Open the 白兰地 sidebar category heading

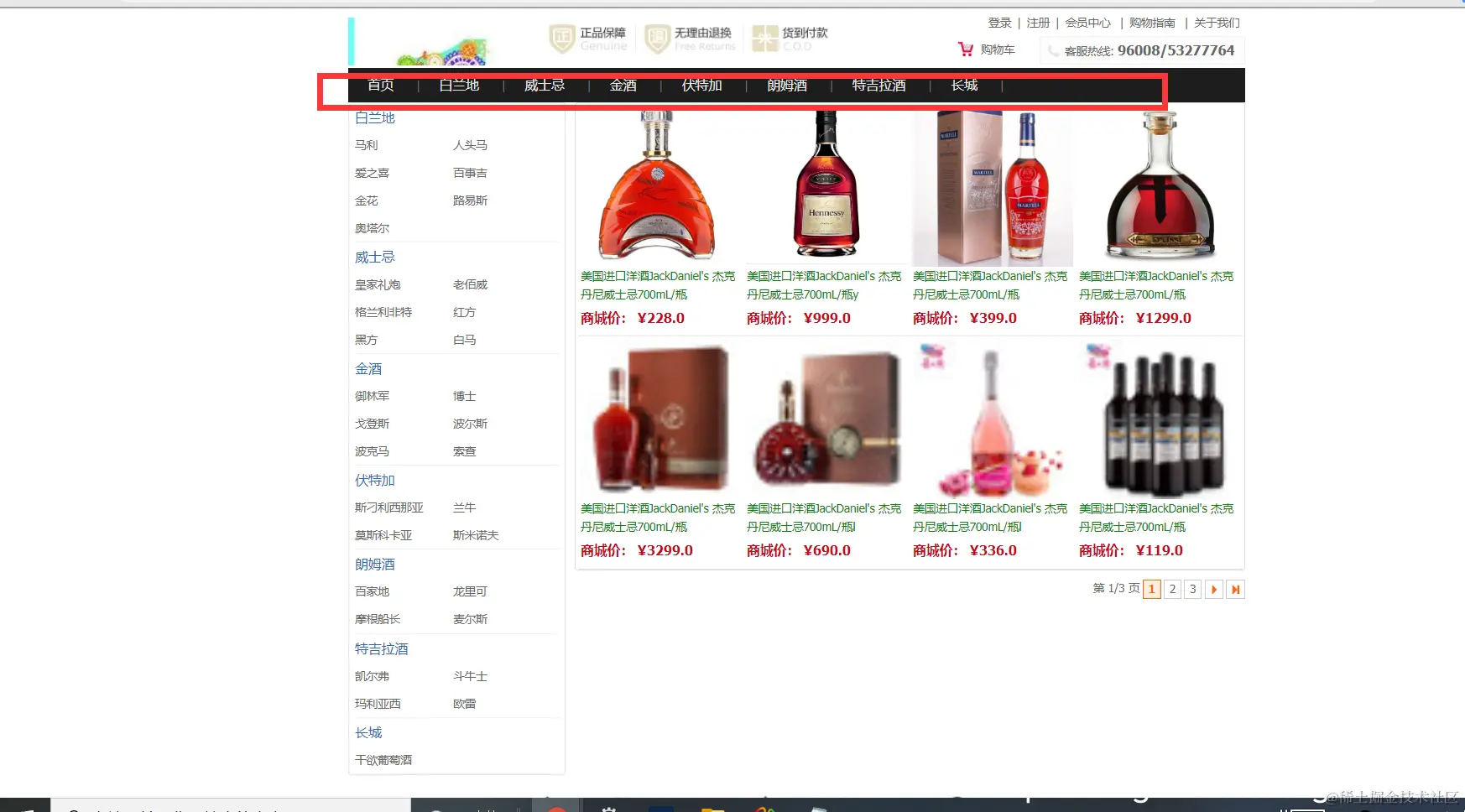[375, 118]
